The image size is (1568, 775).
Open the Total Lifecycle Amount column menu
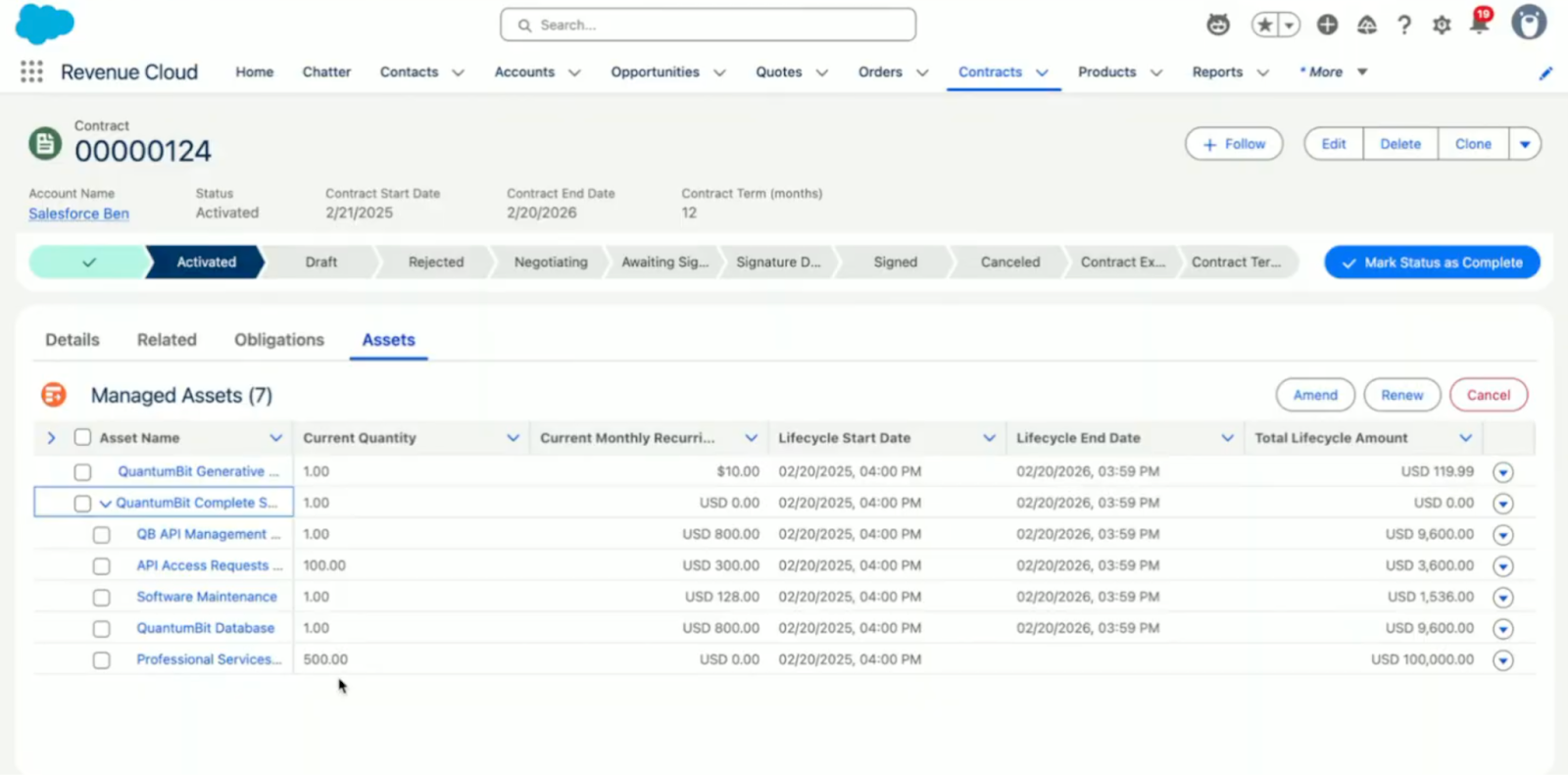[x=1465, y=438]
